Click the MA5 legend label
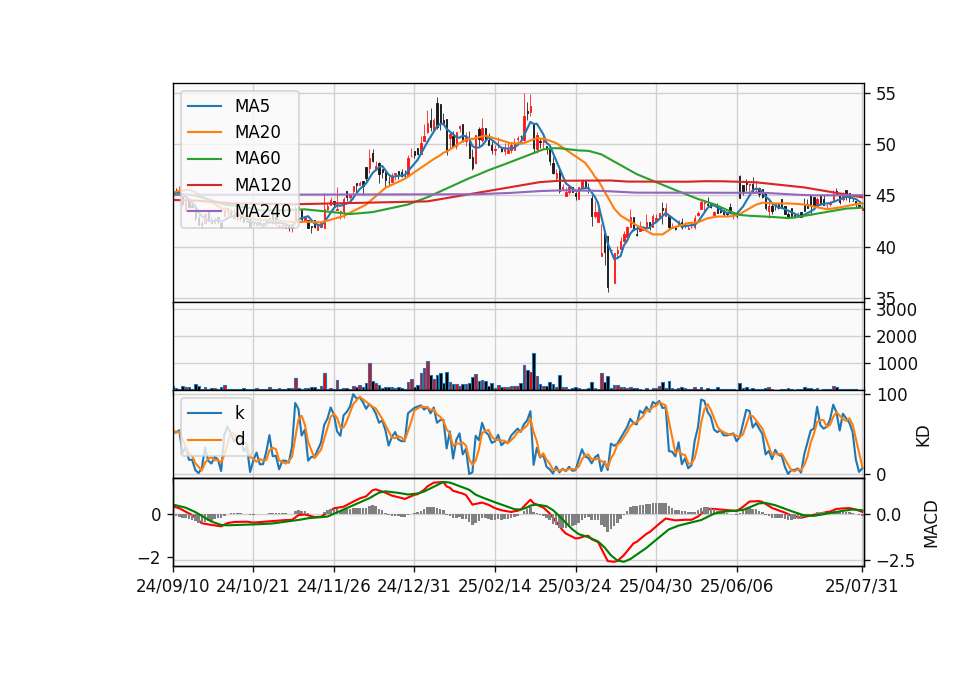The width and height of the screenshot is (960, 690). tap(252, 106)
